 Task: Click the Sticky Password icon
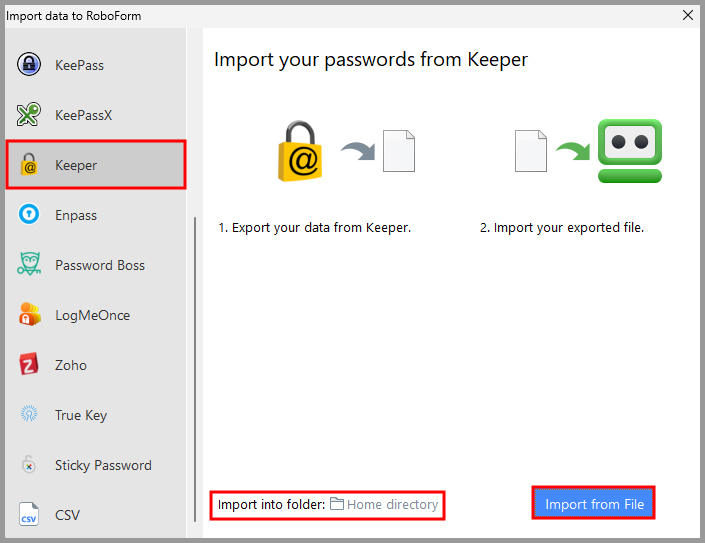29,465
